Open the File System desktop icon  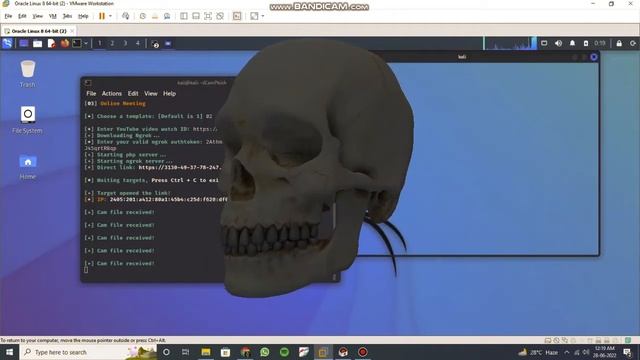(27, 120)
